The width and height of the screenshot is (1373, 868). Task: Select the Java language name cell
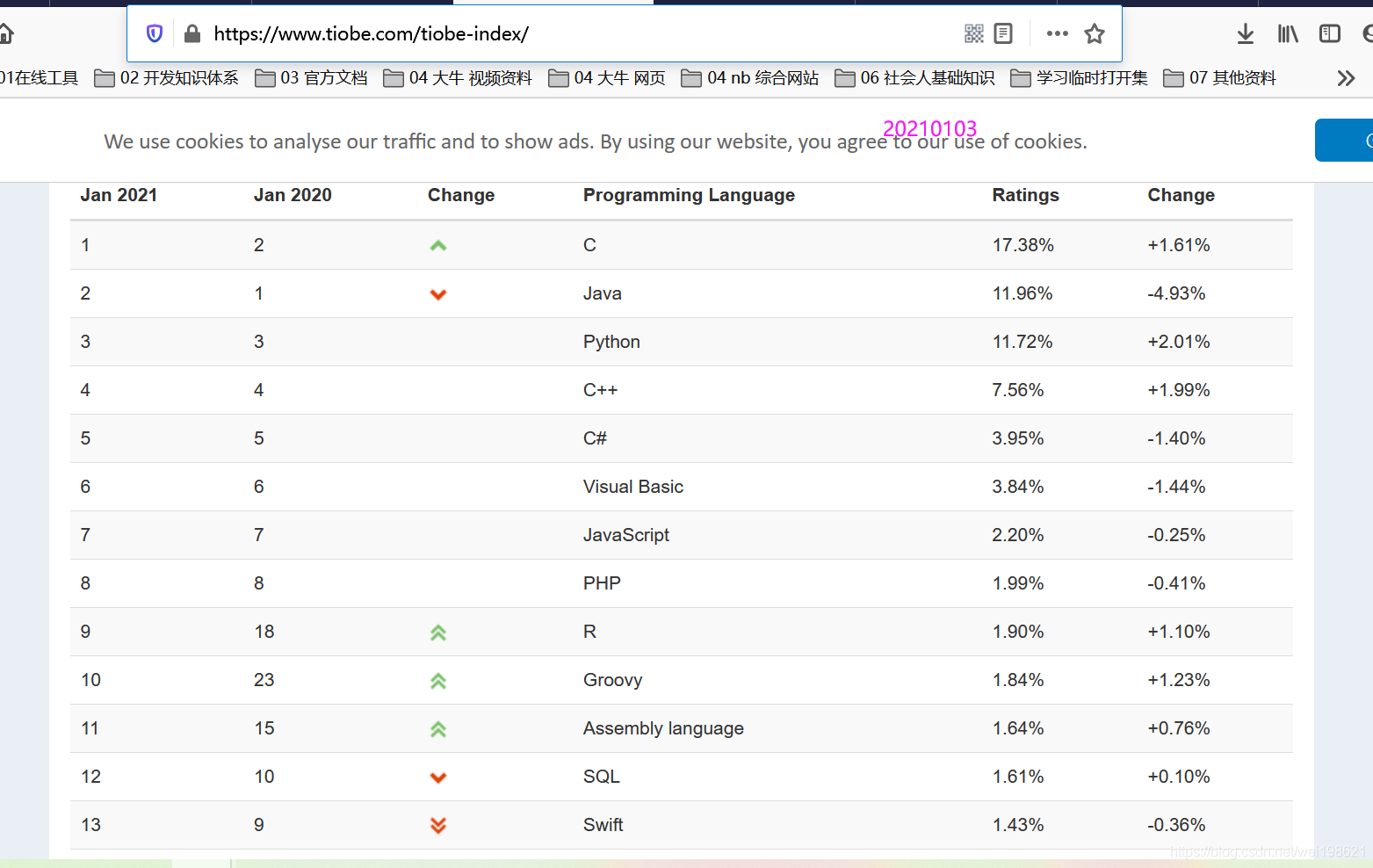point(602,293)
